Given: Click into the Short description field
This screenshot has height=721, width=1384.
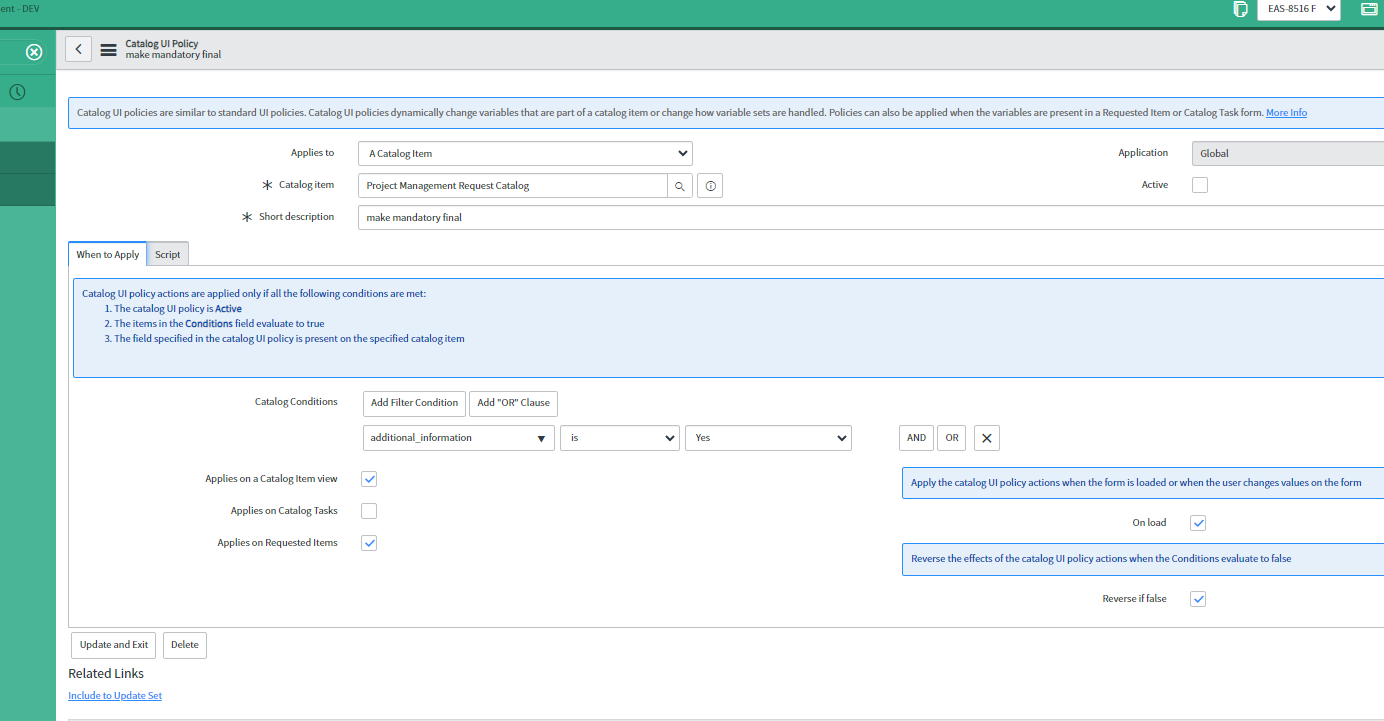Looking at the screenshot, I should (x=871, y=218).
